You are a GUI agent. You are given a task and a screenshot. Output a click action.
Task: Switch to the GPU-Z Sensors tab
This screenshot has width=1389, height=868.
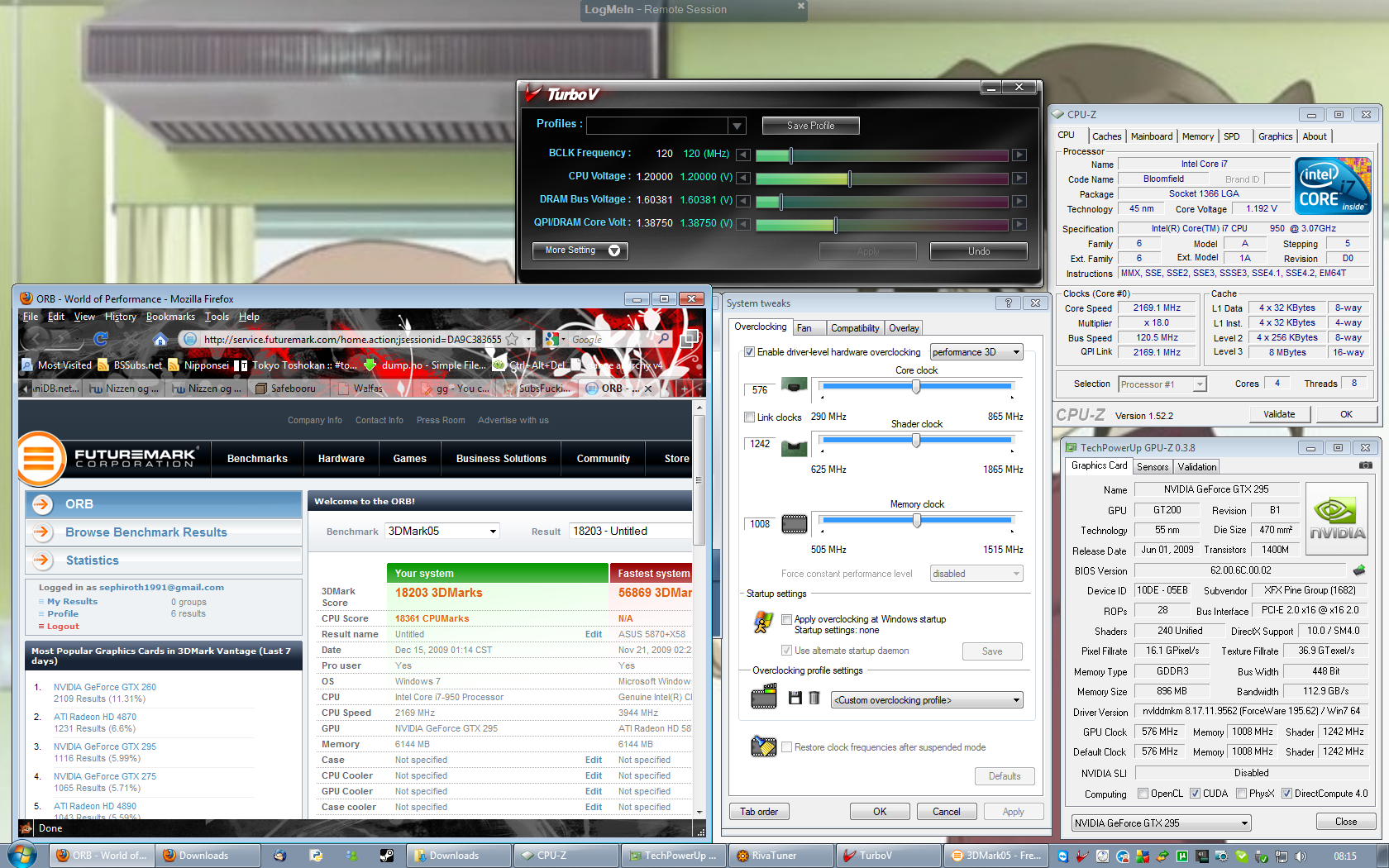[1153, 467]
